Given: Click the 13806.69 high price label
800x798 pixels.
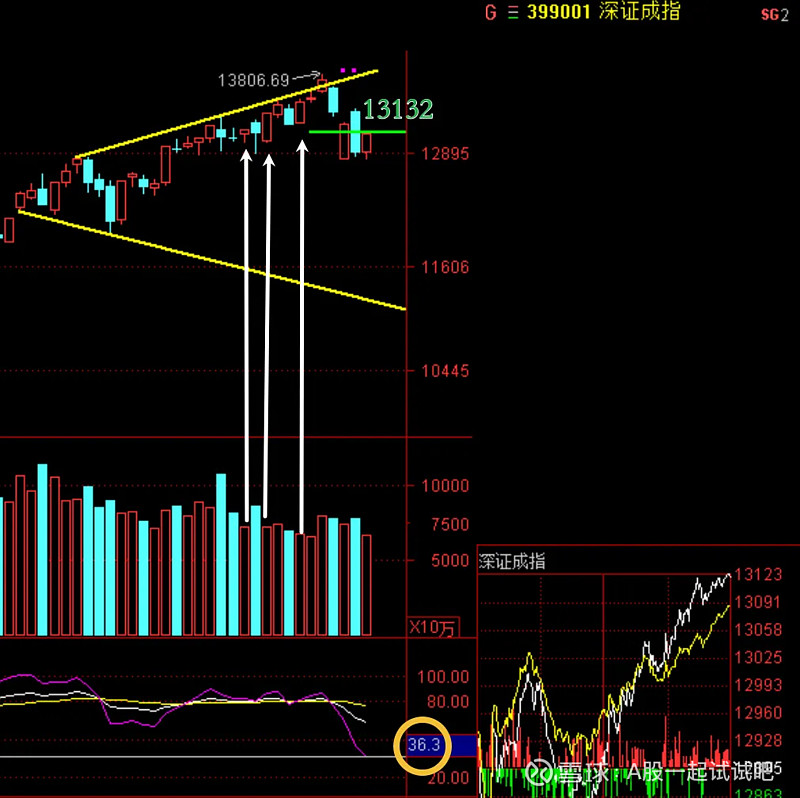Looking at the screenshot, I should click(253, 80).
